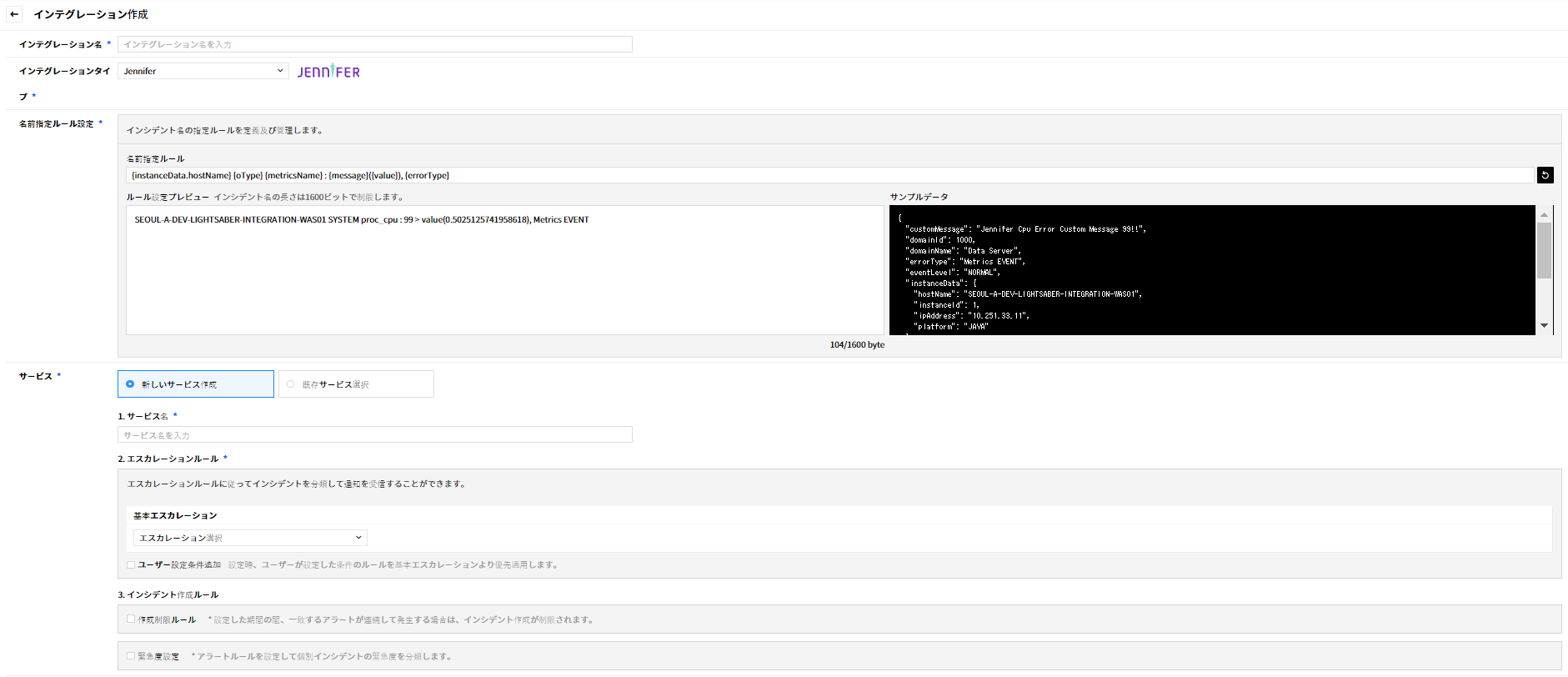
Task: Reset the naming rule with refresh icon
Action: 1545,175
